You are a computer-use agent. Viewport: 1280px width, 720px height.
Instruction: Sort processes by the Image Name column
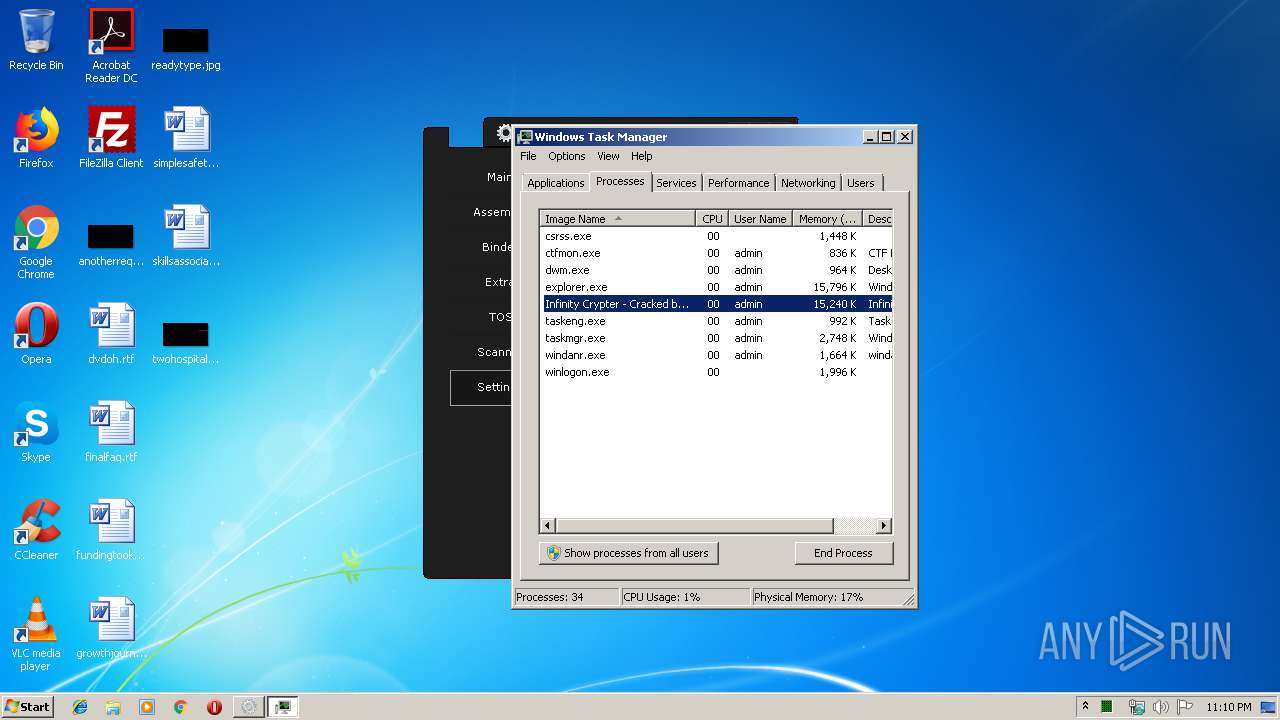tap(617, 219)
